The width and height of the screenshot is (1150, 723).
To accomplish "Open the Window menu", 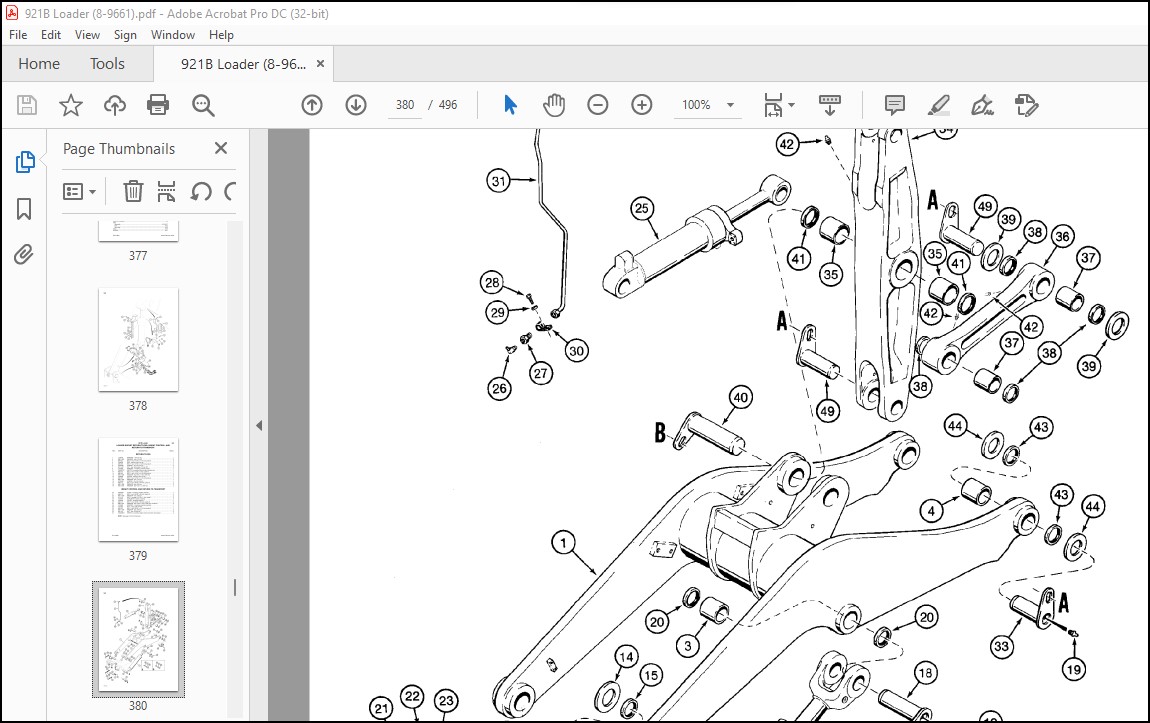I will [173, 34].
